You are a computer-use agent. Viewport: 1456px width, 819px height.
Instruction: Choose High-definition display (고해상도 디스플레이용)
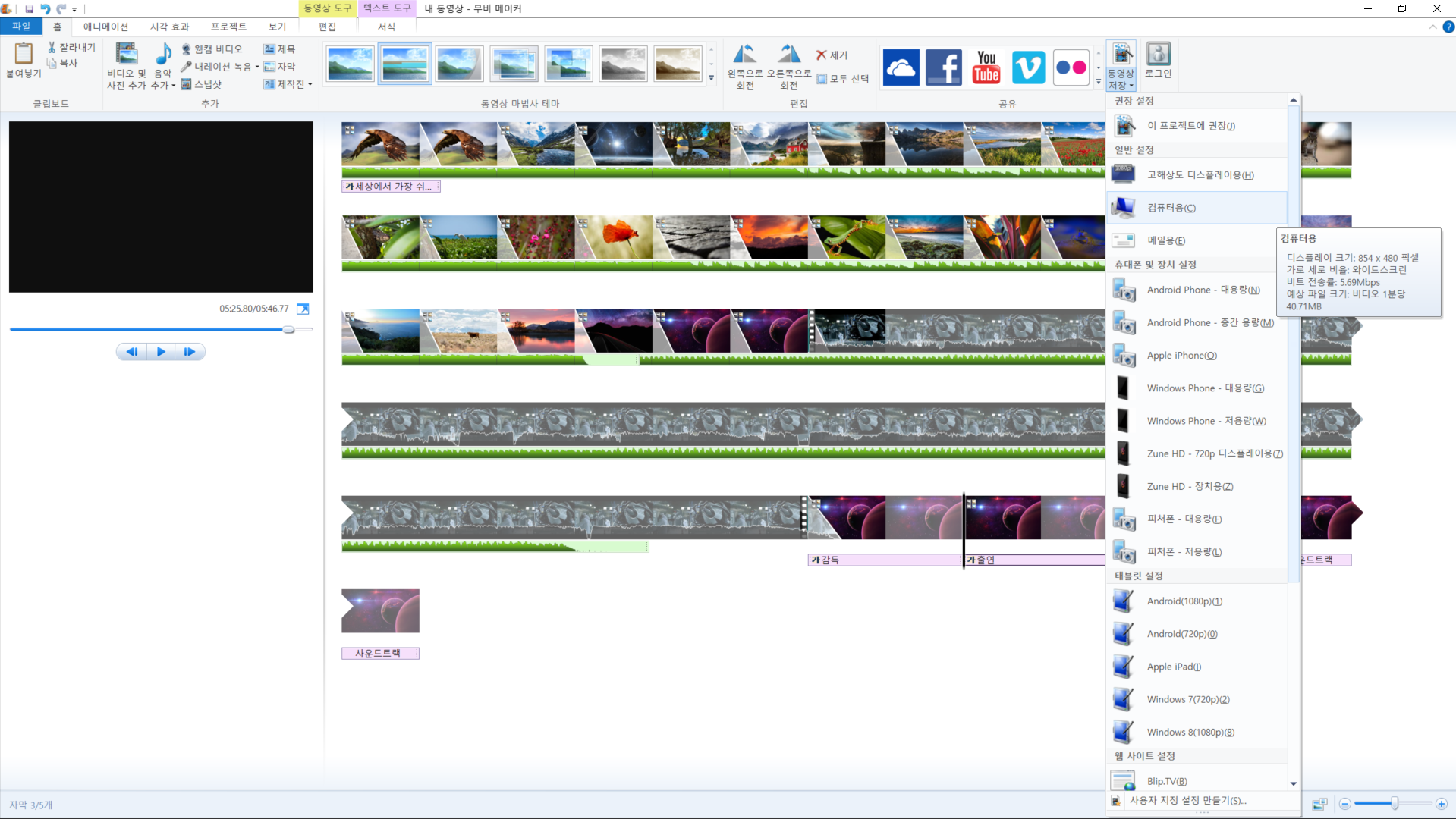(1197, 175)
